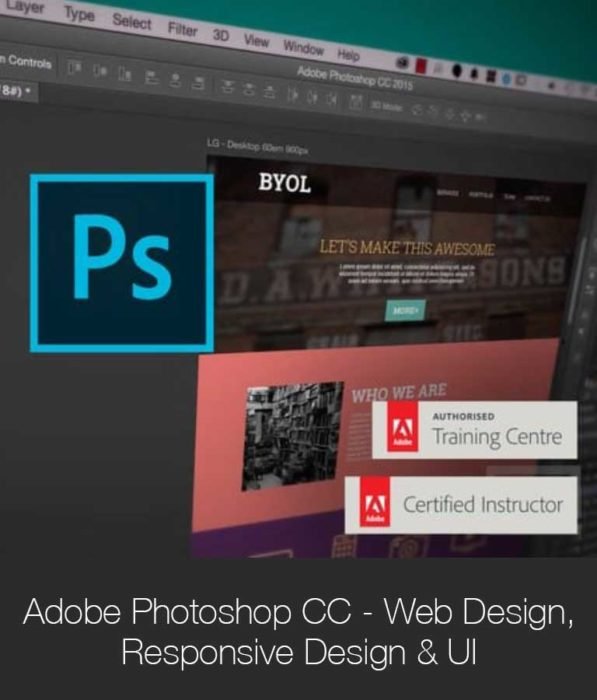The width and height of the screenshot is (597, 700).
Task: Select the 3D roll mode icon
Action: pos(433,112)
